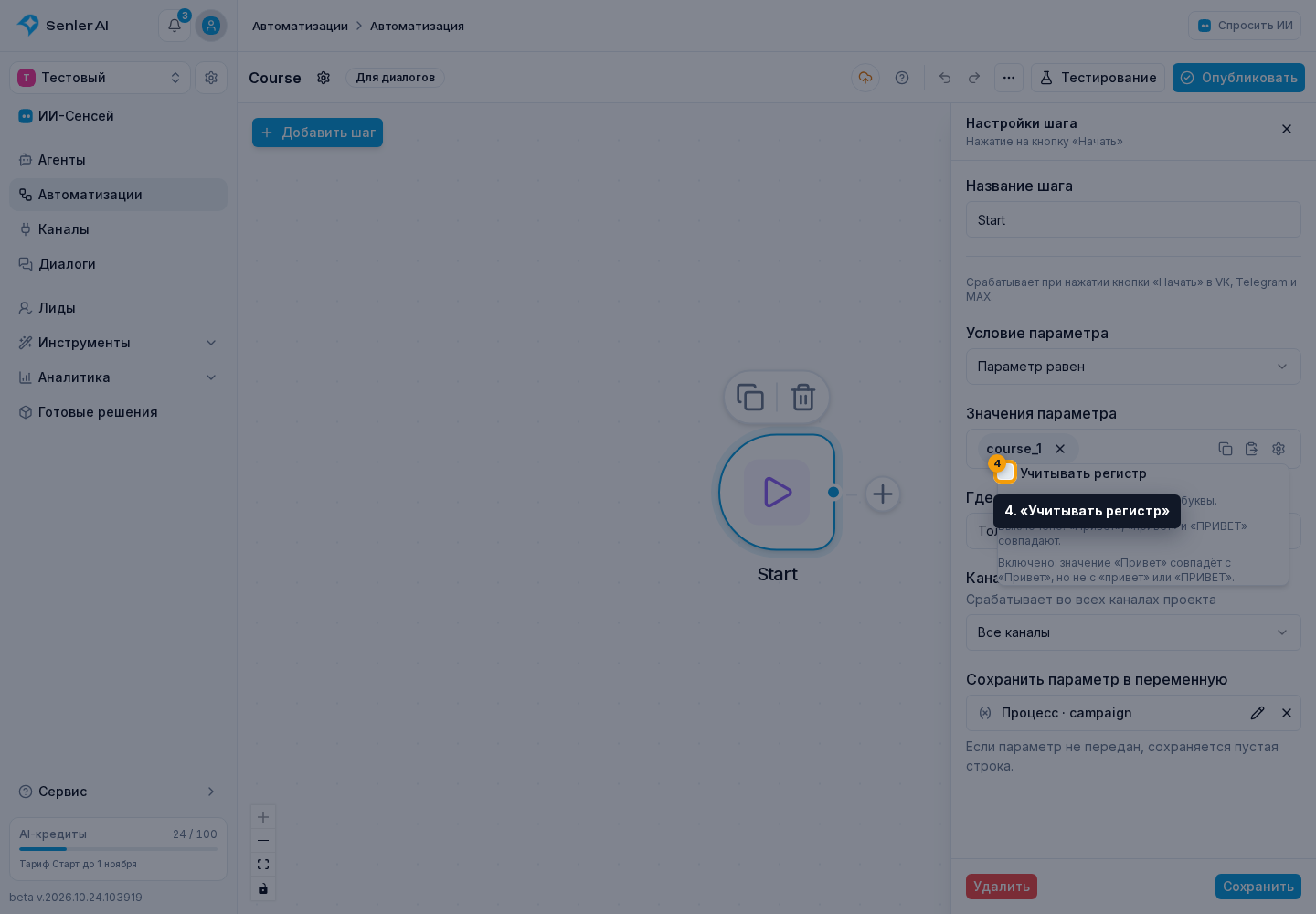This screenshot has height=914, width=1316.
Task: Open Course settings gear icon
Action: pos(324,78)
